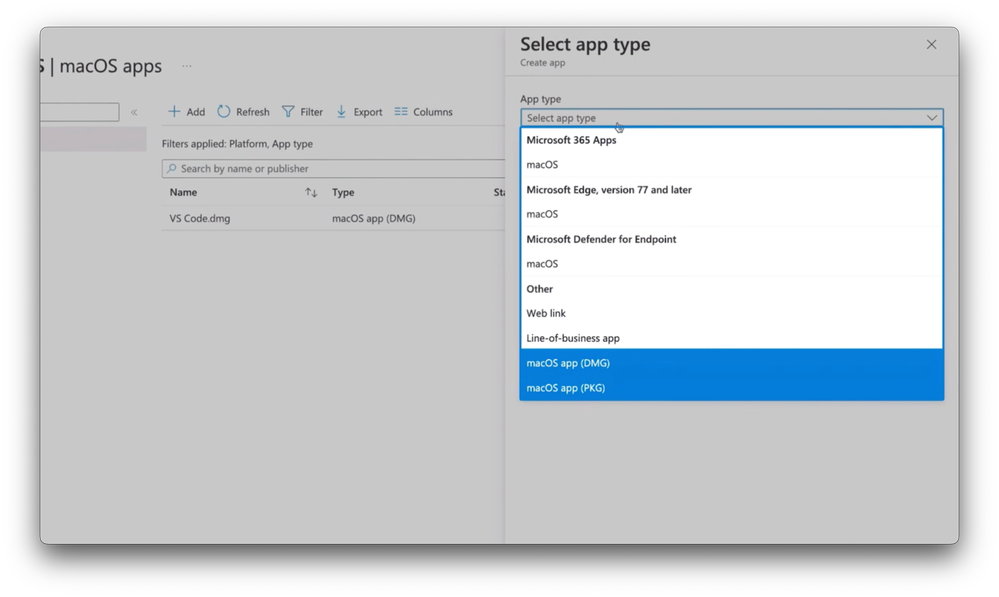
Task: Click the Type column header
Action: pyautogui.click(x=343, y=192)
